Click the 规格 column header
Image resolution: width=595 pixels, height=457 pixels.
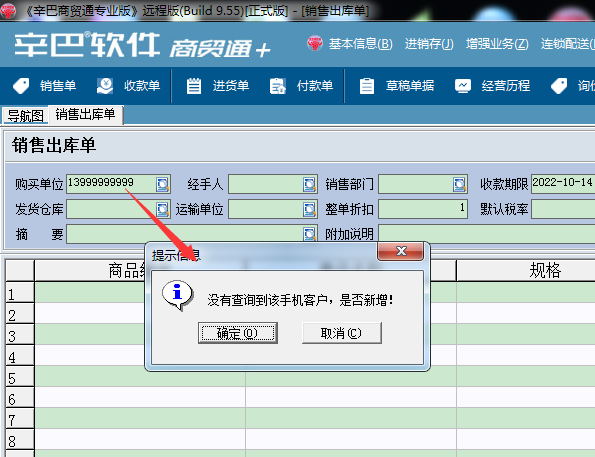point(526,271)
